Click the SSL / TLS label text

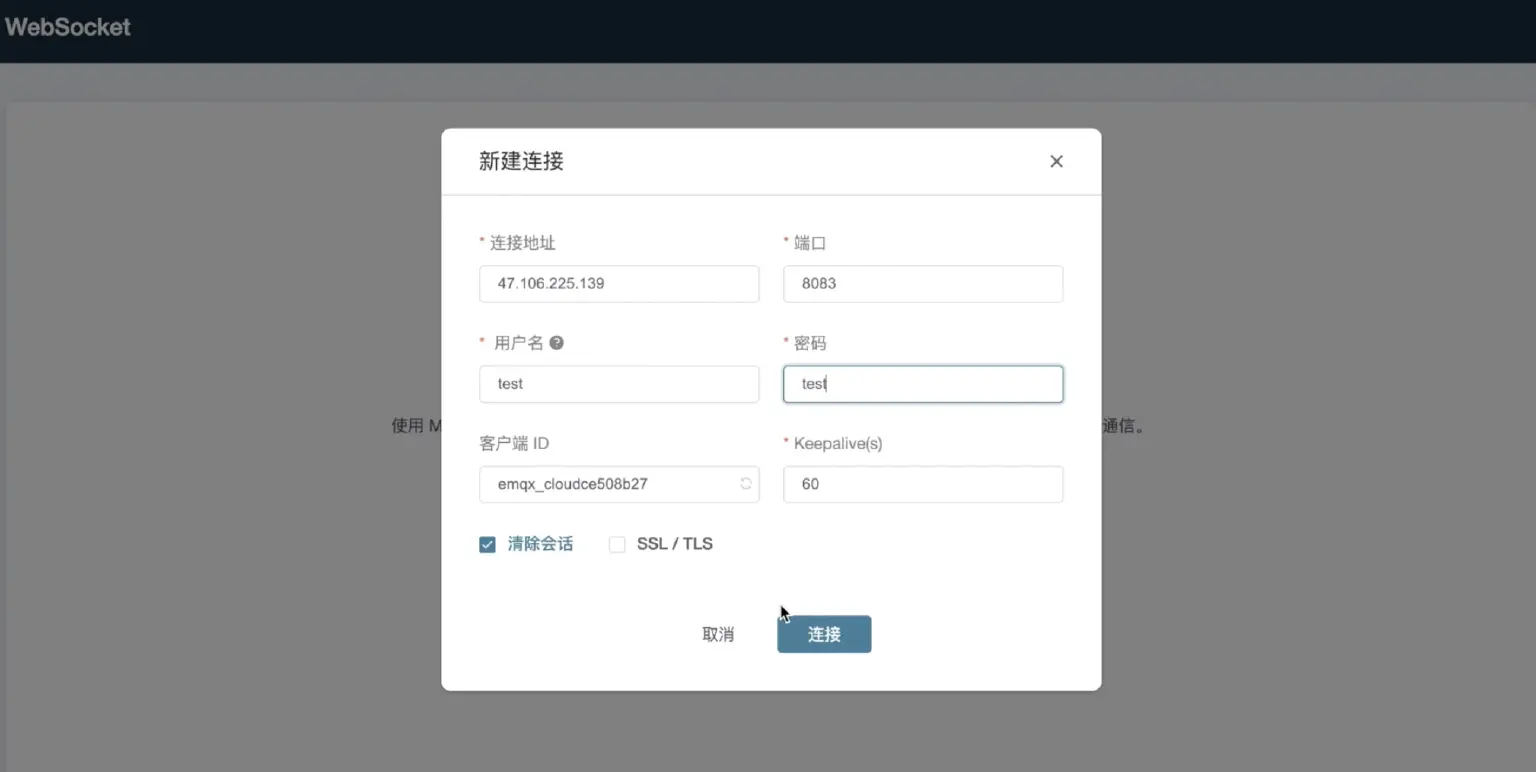pos(673,544)
